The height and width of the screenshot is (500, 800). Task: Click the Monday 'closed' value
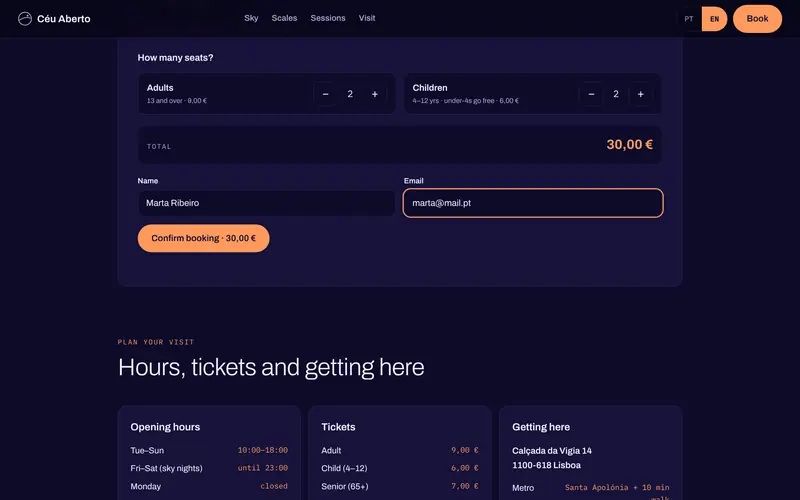click(274, 486)
